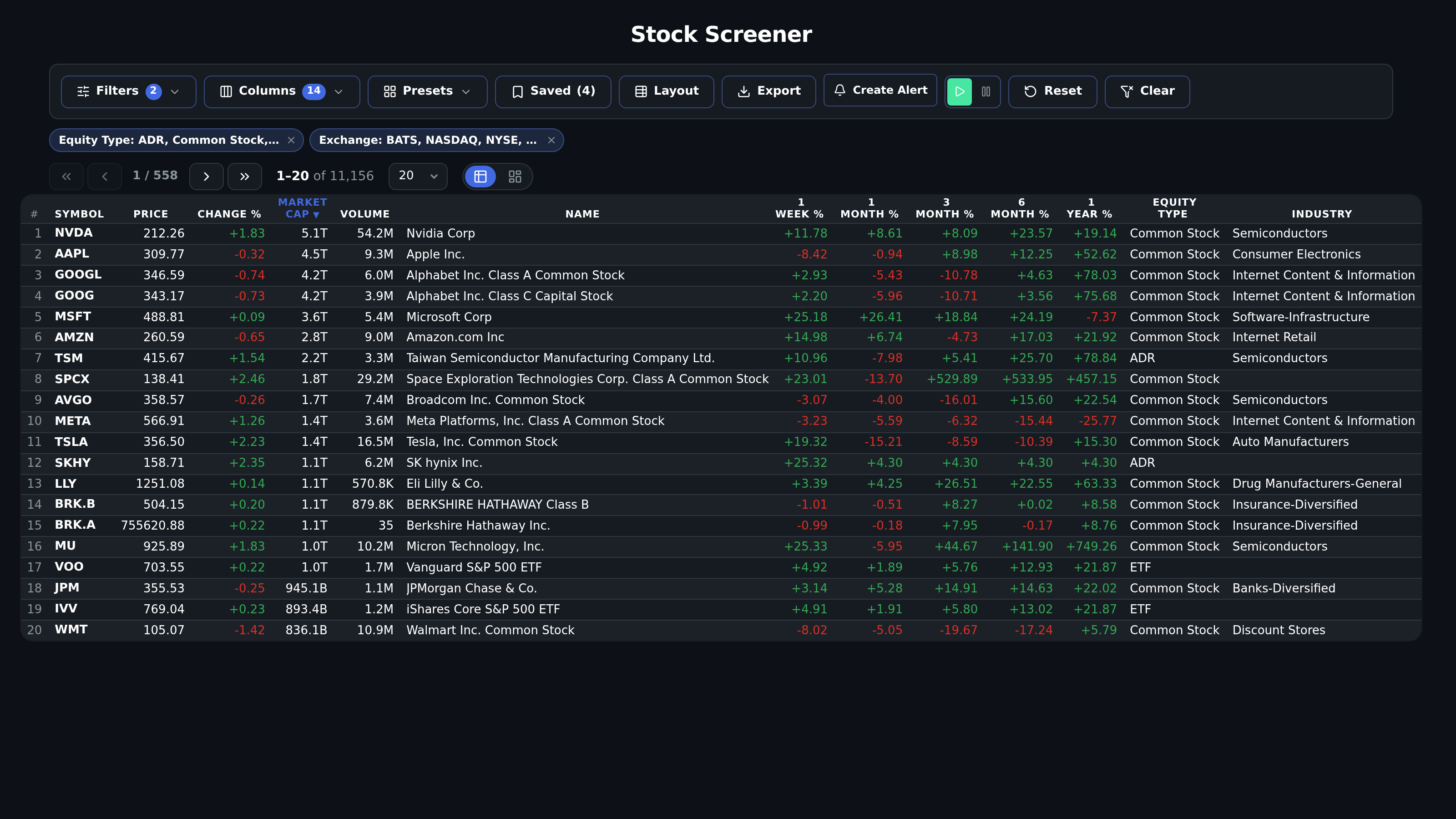Select the MSFT ticker symbol
Screen dimensions: 1456x819
(73, 317)
